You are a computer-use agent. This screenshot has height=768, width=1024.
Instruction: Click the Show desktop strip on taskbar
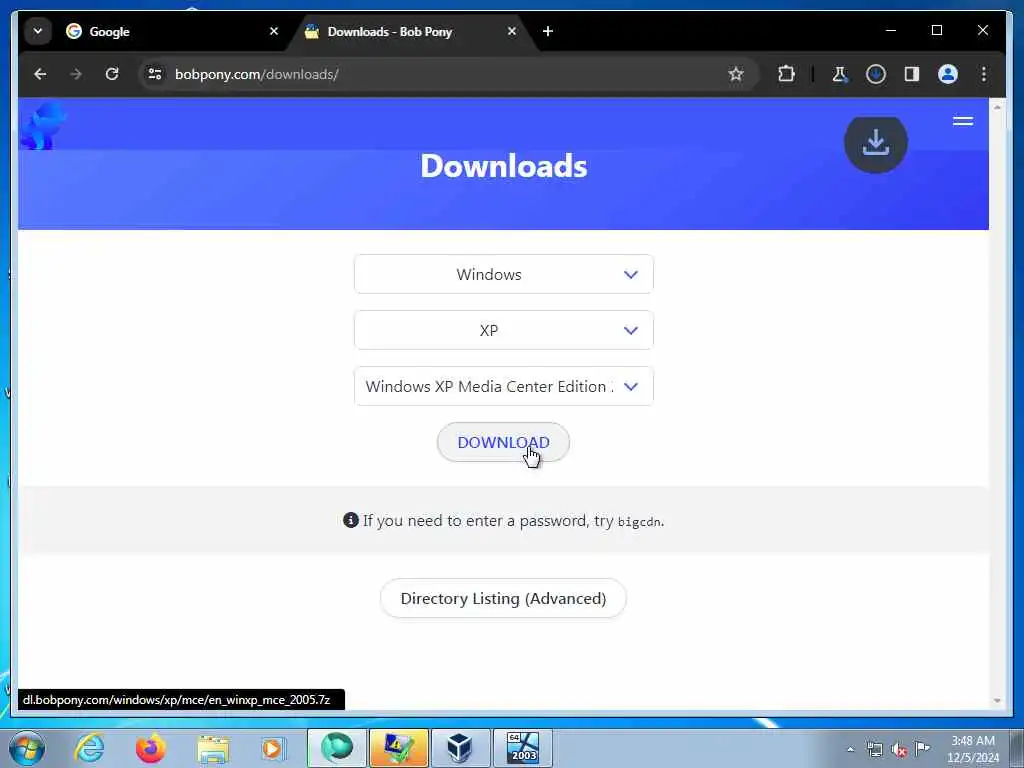1017,748
